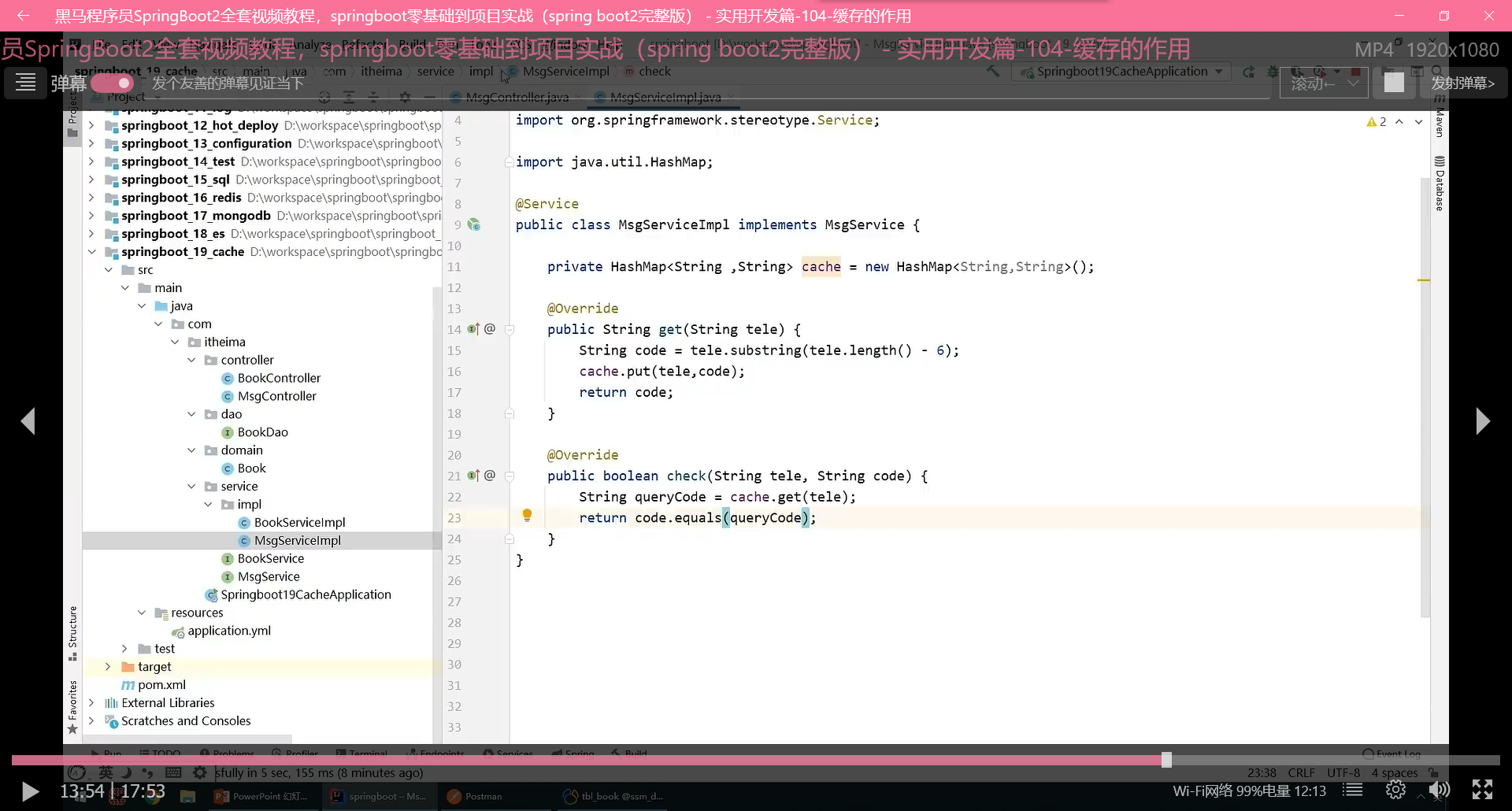Click the override gutter icon on line 14

[473, 329]
